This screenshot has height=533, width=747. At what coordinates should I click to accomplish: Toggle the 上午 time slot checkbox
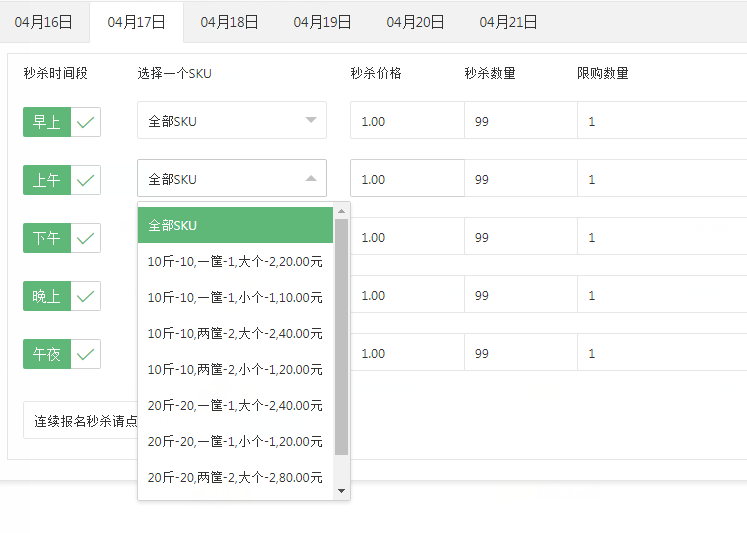(62, 180)
